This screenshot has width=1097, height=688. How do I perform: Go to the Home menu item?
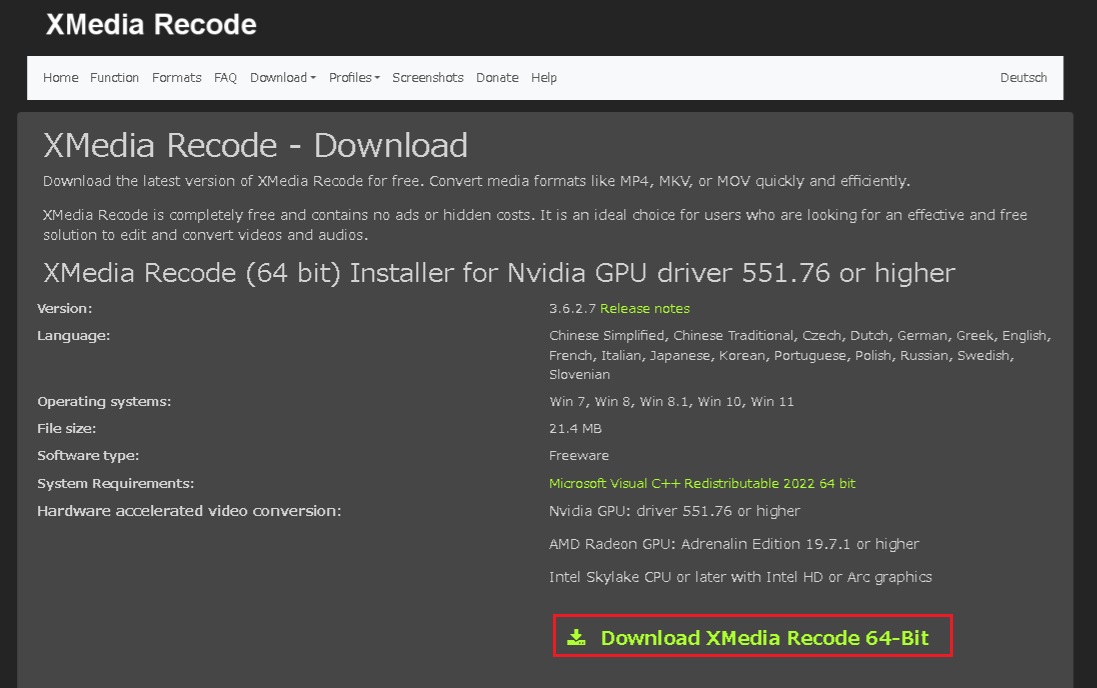[61, 78]
